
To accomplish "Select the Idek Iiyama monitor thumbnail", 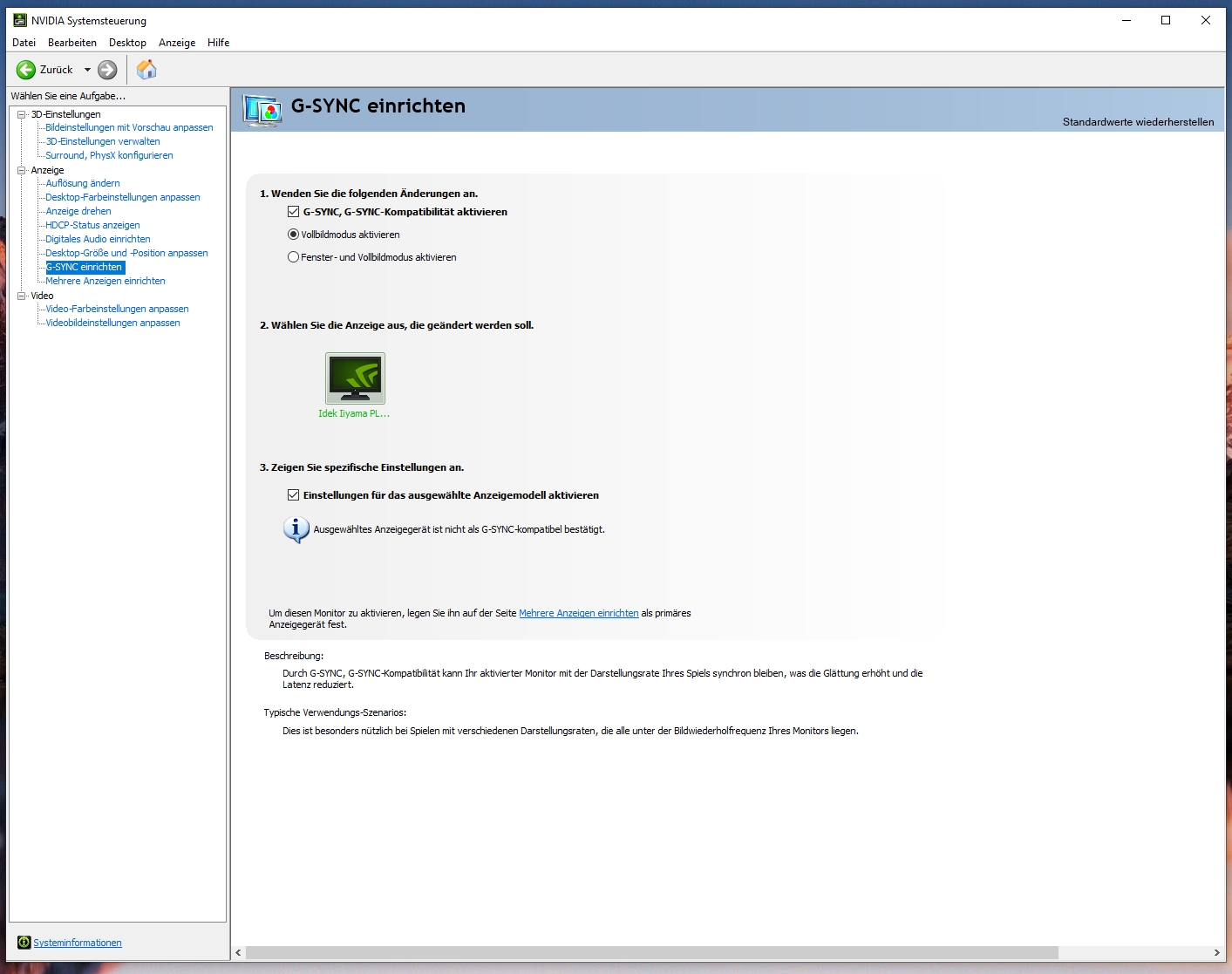I will coord(355,378).
